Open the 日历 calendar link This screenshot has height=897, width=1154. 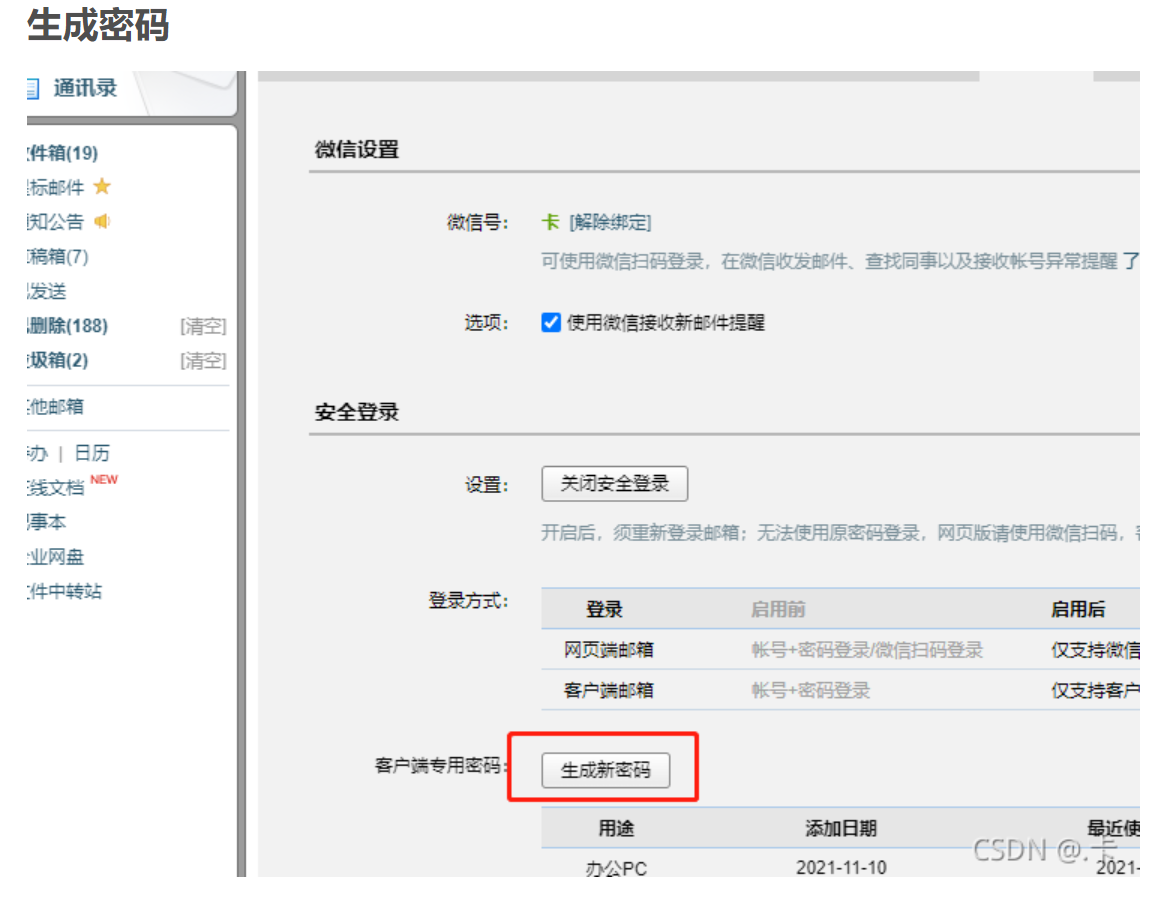pos(92,453)
